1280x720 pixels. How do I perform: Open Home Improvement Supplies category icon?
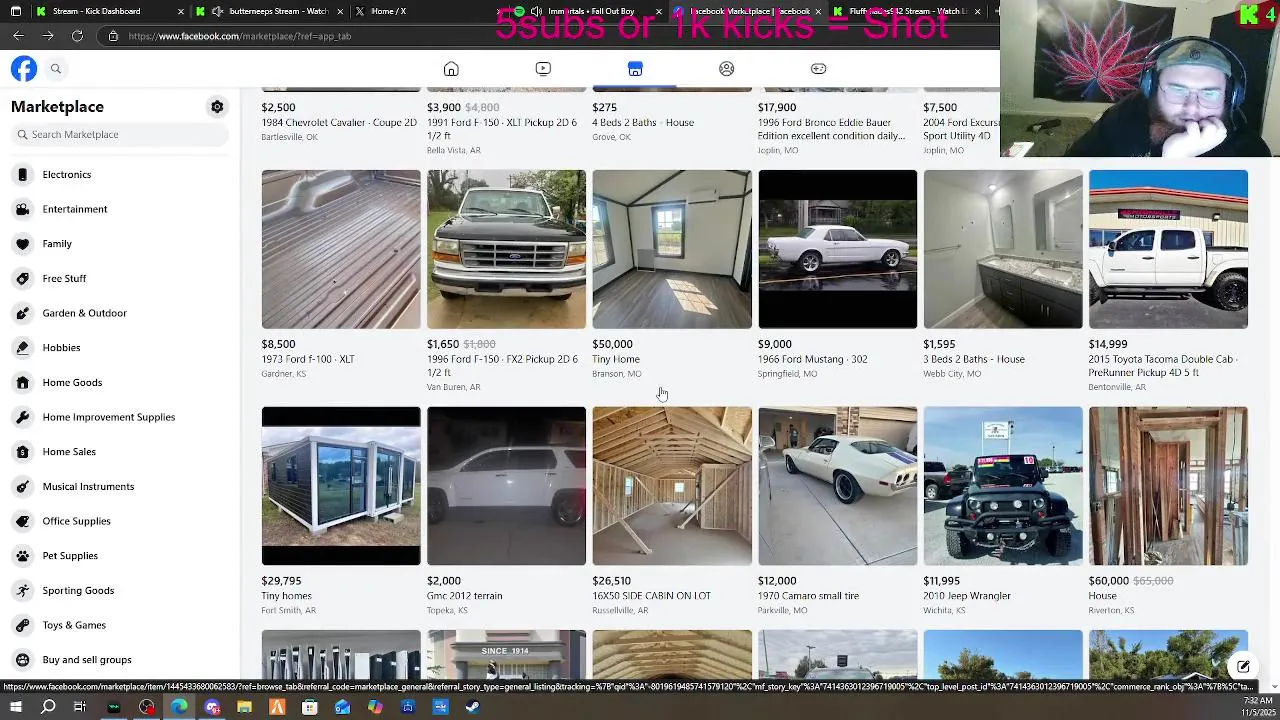pyautogui.click(x=22, y=417)
